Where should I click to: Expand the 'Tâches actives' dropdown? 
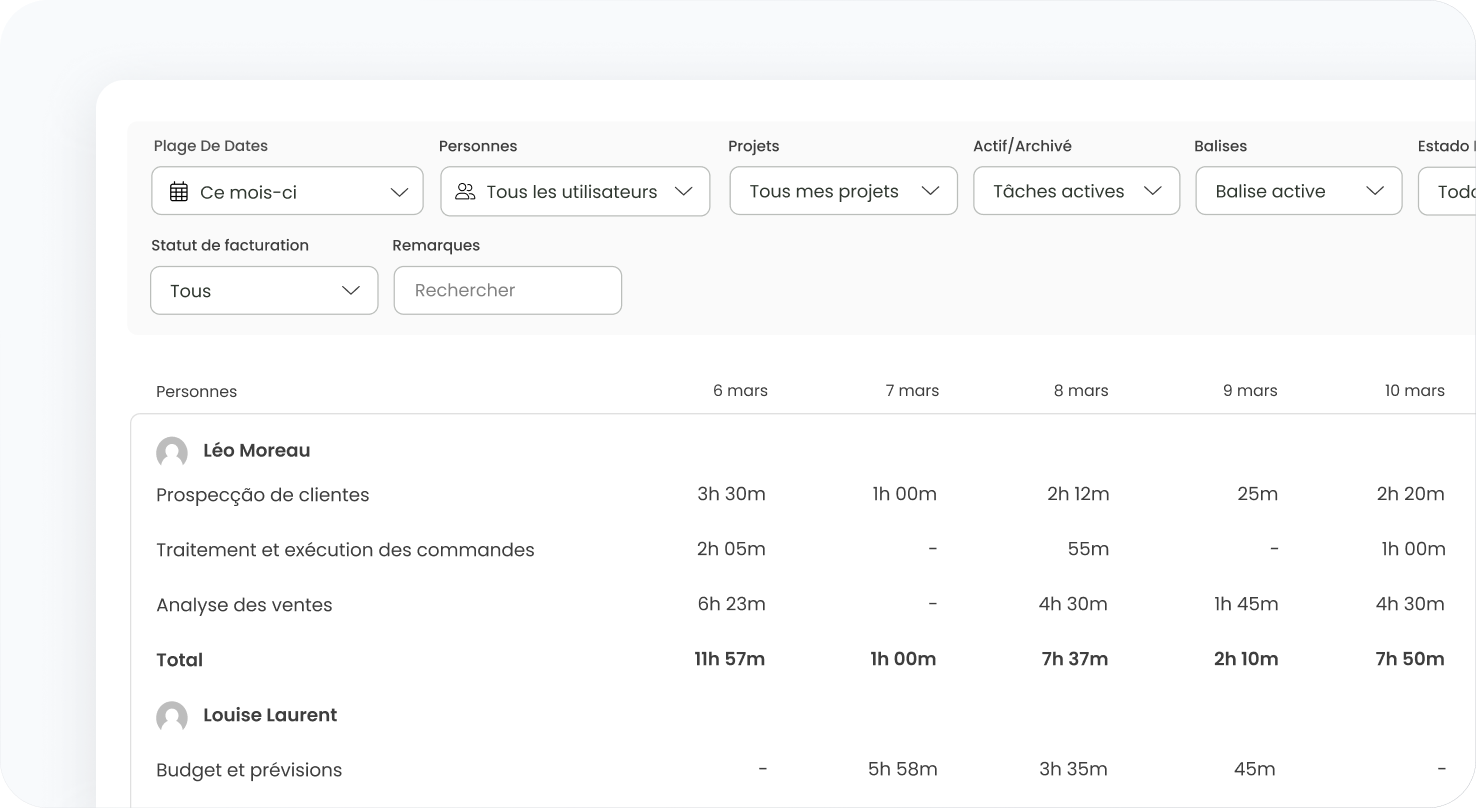click(x=1076, y=191)
